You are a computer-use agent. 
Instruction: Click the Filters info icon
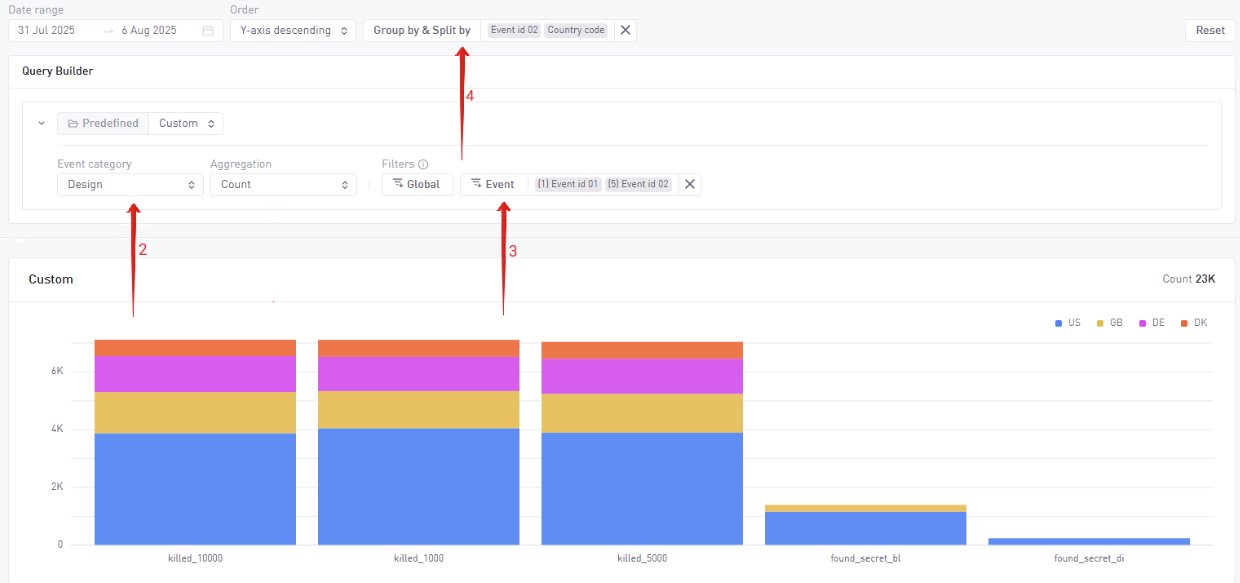pos(423,164)
